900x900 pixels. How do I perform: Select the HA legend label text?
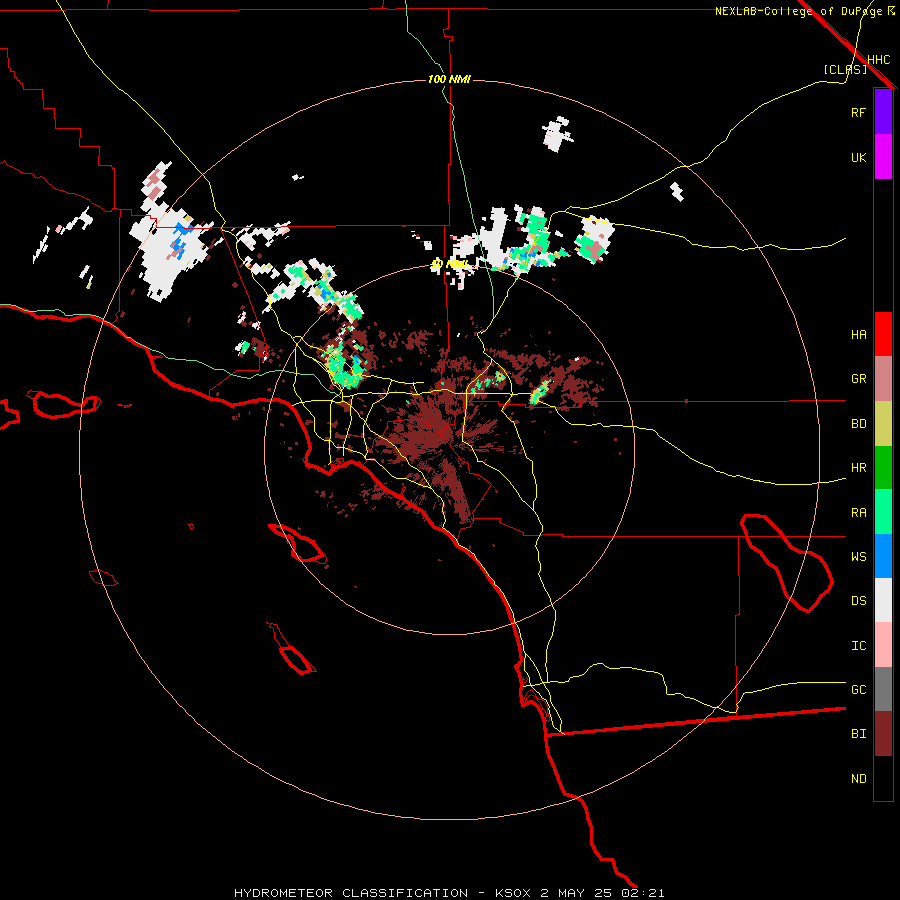click(858, 334)
